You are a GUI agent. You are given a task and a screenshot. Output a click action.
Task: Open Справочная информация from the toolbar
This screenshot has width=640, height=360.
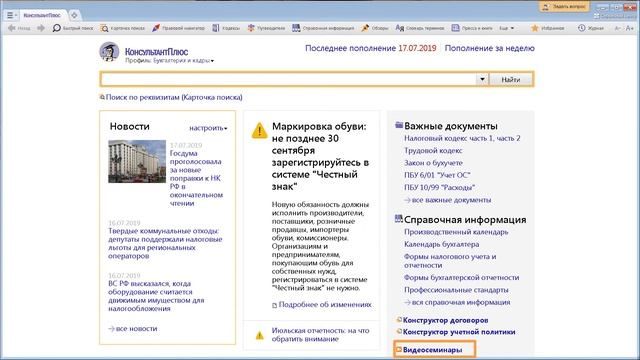point(323,28)
